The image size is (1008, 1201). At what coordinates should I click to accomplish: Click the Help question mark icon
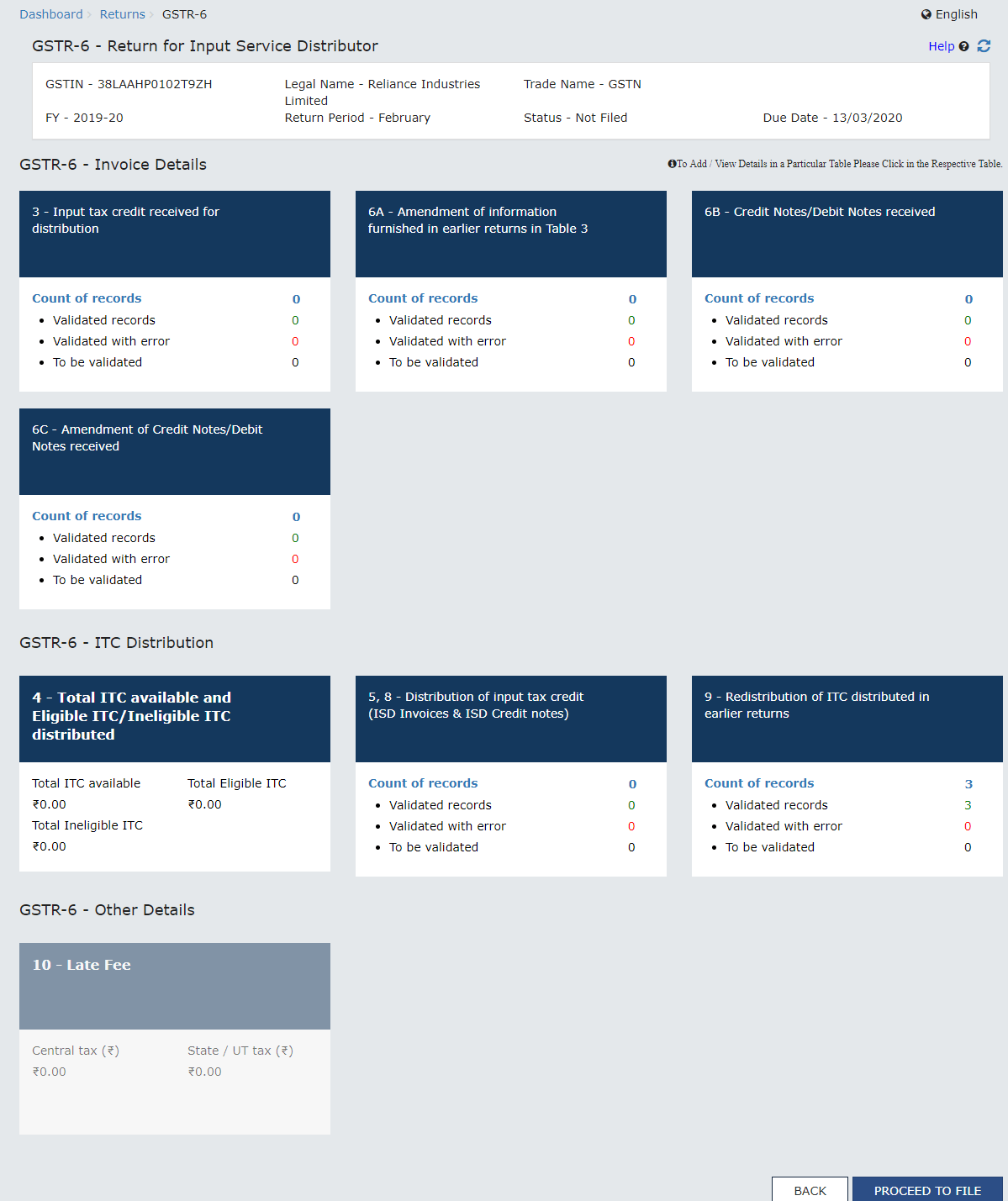pyautogui.click(x=963, y=47)
